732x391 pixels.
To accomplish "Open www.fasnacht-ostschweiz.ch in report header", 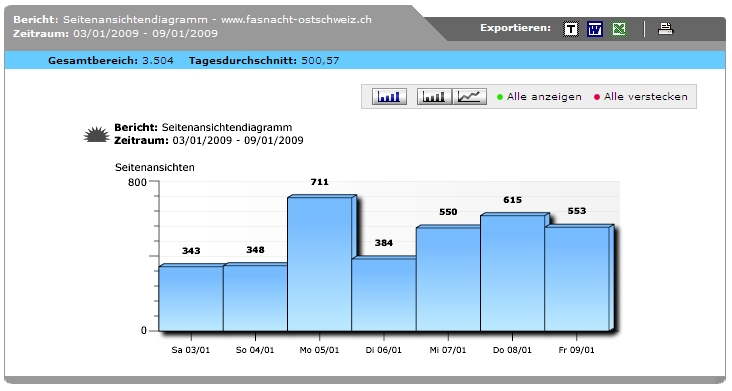I will tap(296, 20).
